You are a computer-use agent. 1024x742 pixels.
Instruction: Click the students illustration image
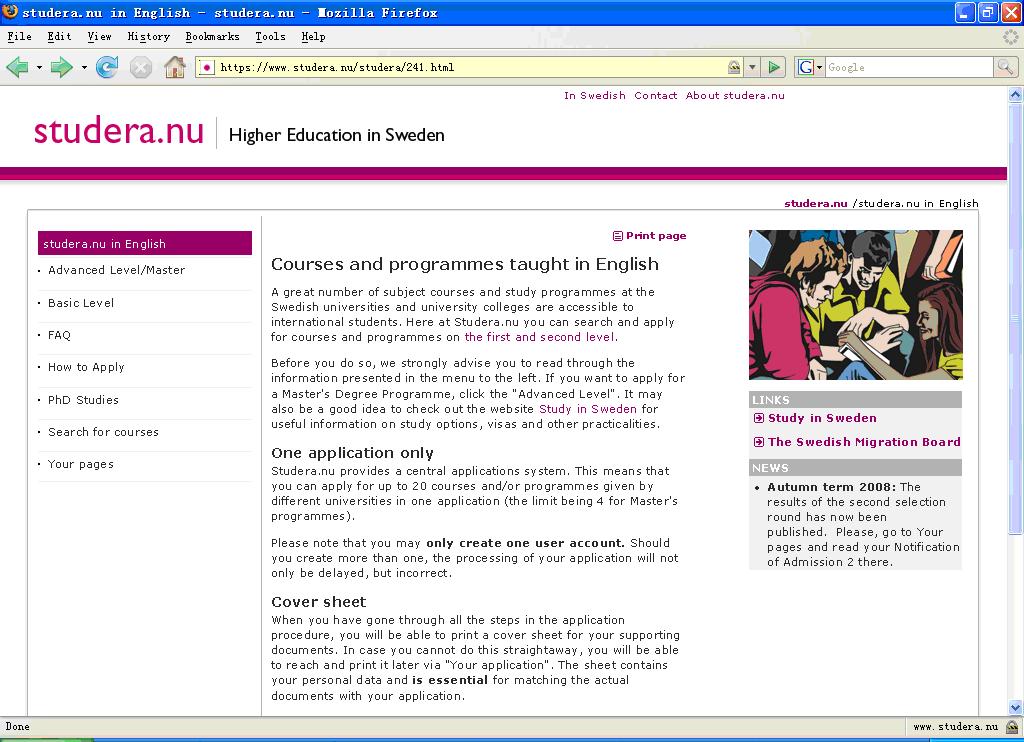point(856,304)
